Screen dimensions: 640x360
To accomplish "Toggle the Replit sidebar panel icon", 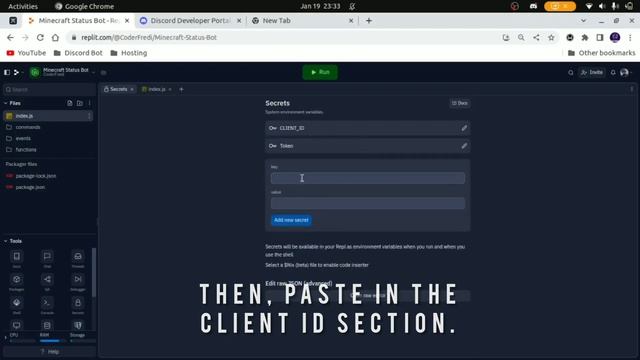I will click(7, 72).
